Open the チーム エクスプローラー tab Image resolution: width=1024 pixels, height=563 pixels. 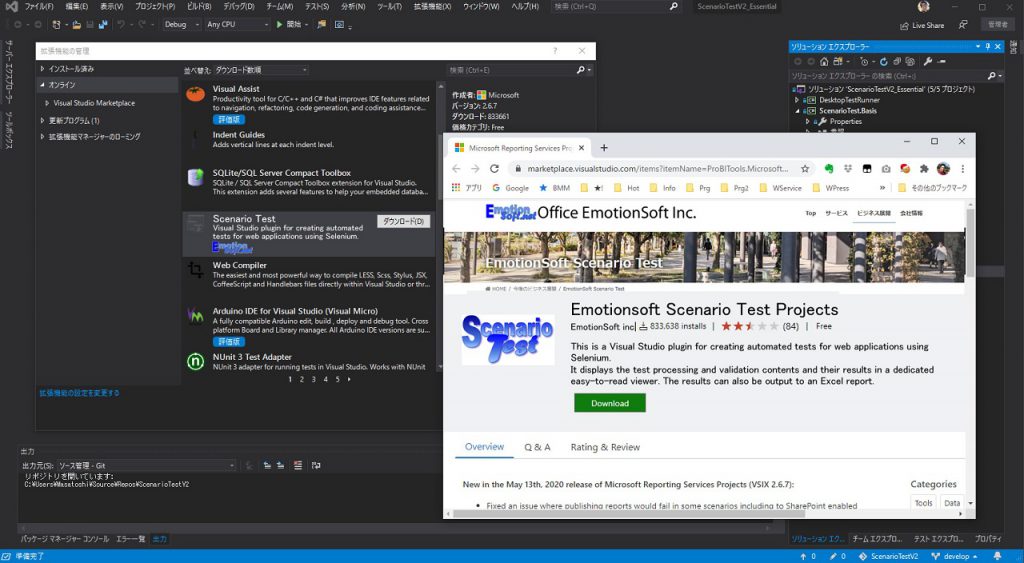coord(877,539)
